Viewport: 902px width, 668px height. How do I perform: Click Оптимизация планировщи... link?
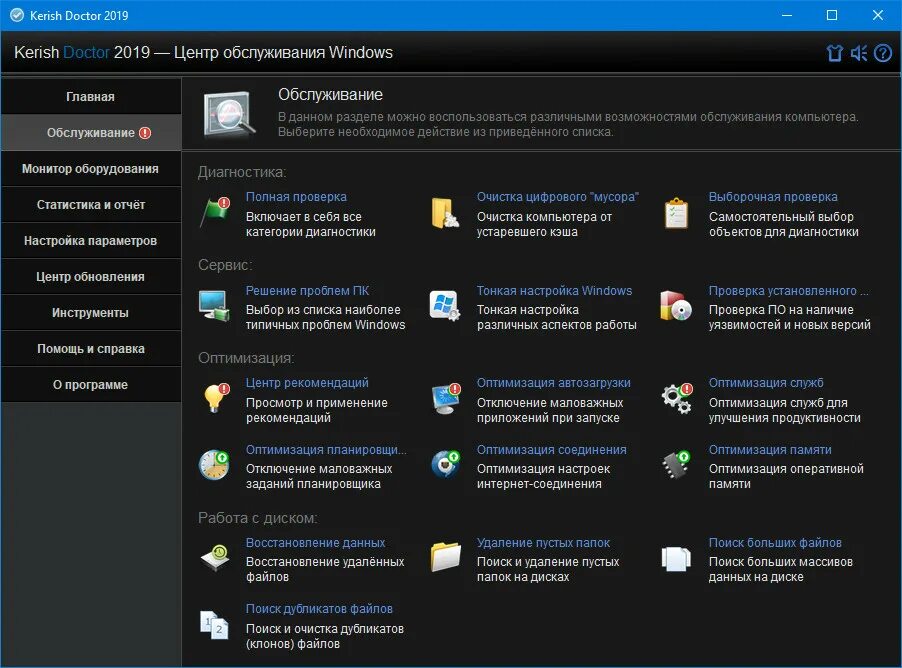pos(326,450)
